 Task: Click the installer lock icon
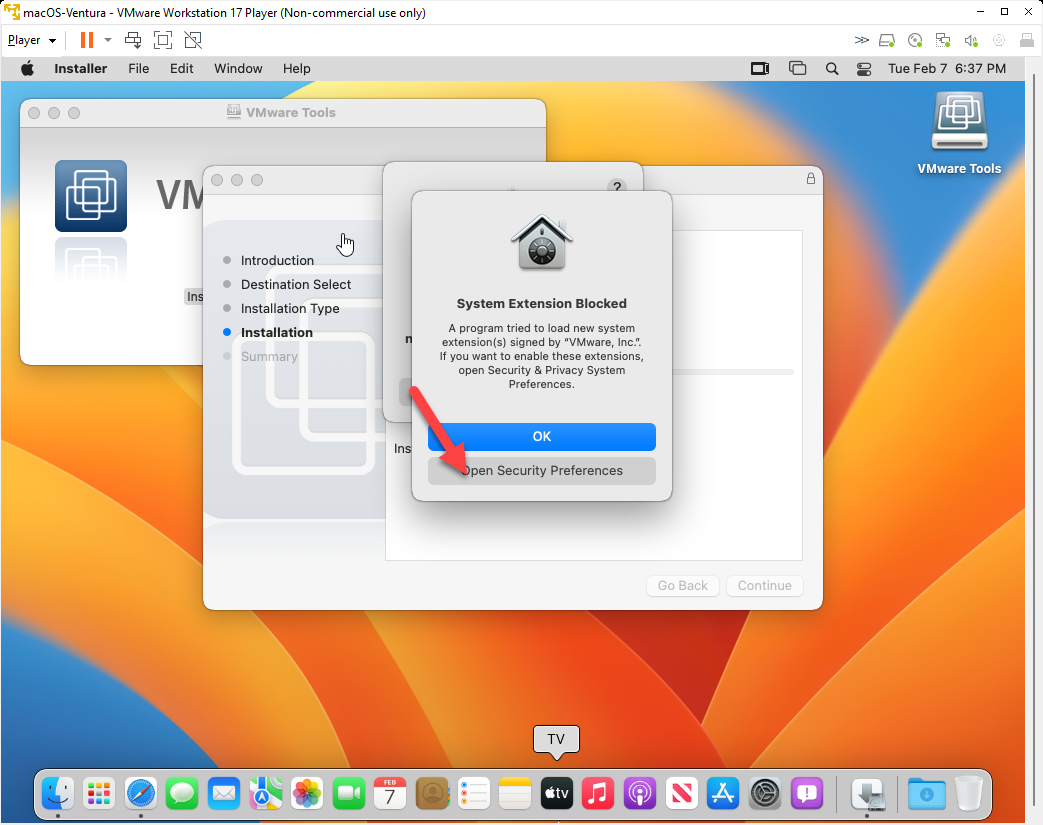(810, 179)
